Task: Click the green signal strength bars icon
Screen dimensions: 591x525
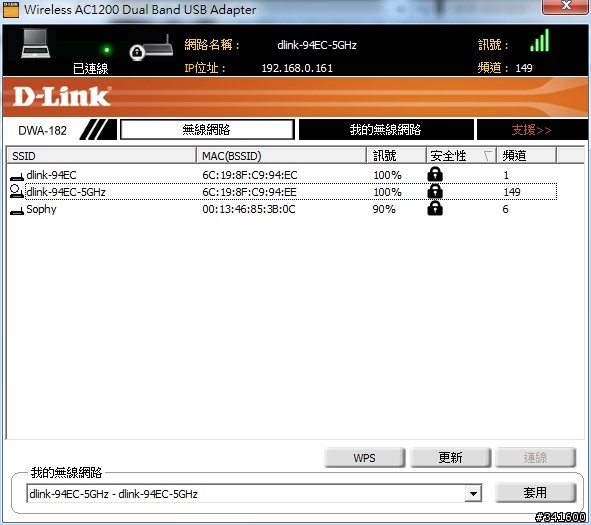Action: 539,41
